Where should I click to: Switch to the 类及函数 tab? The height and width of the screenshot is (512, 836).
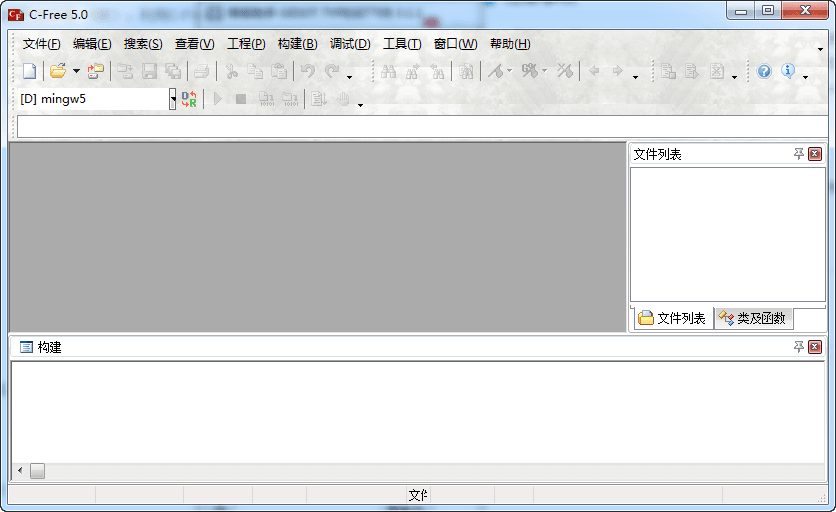pyautogui.click(x=753, y=318)
